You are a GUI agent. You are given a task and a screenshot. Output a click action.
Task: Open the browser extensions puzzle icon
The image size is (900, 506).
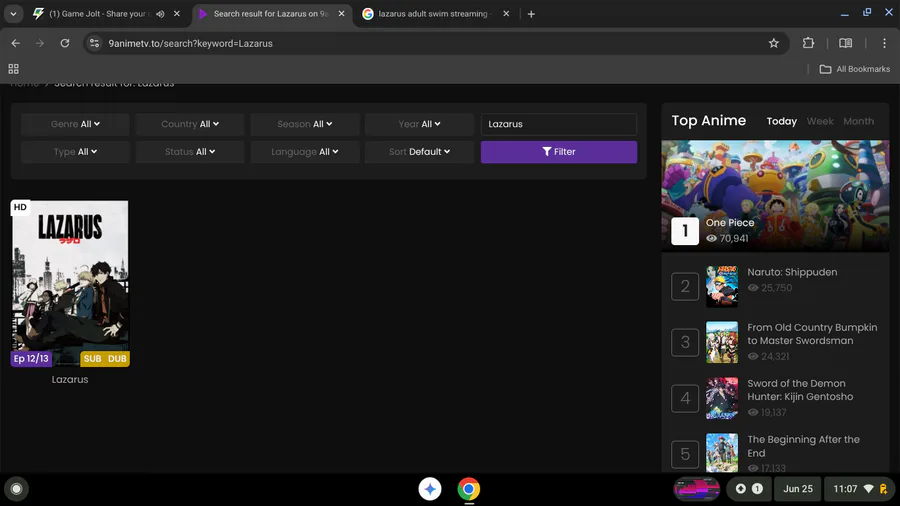coord(808,43)
